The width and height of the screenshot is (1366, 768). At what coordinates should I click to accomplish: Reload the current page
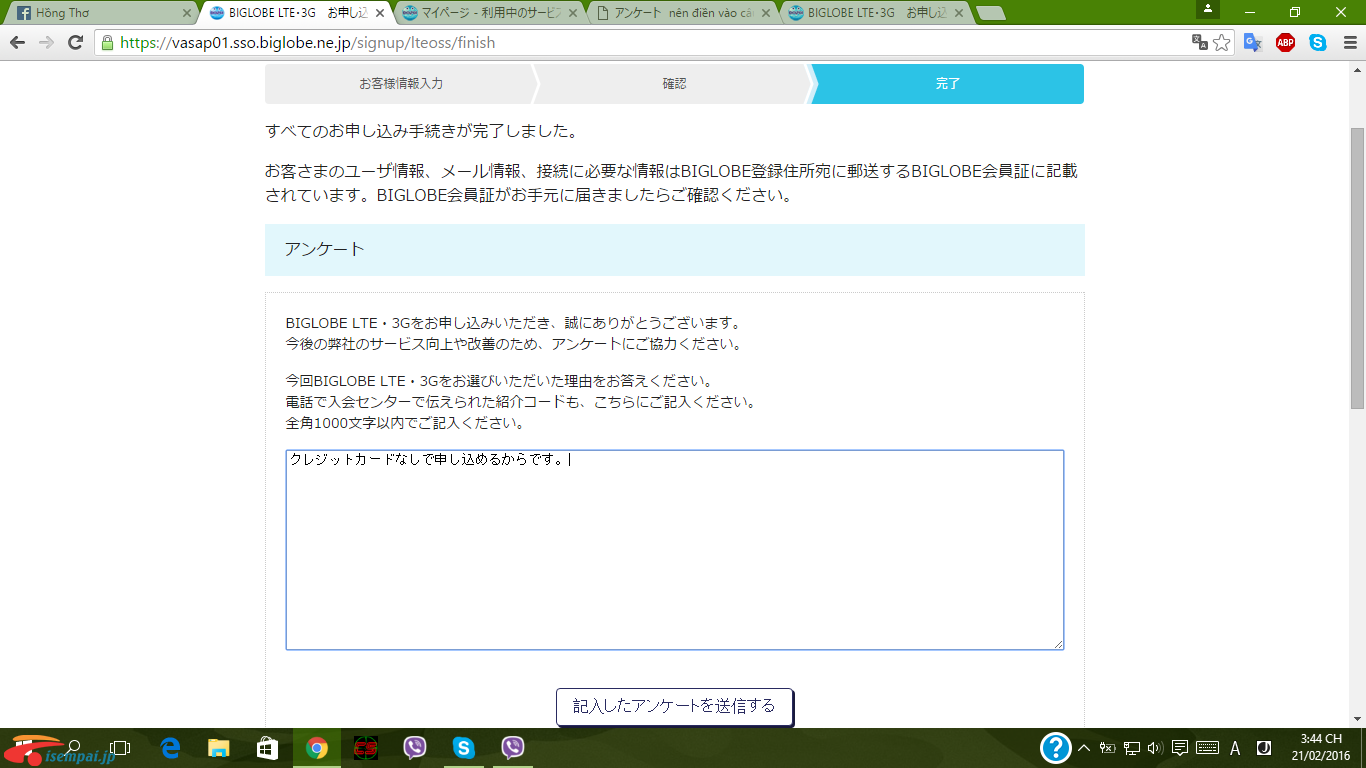coord(75,43)
